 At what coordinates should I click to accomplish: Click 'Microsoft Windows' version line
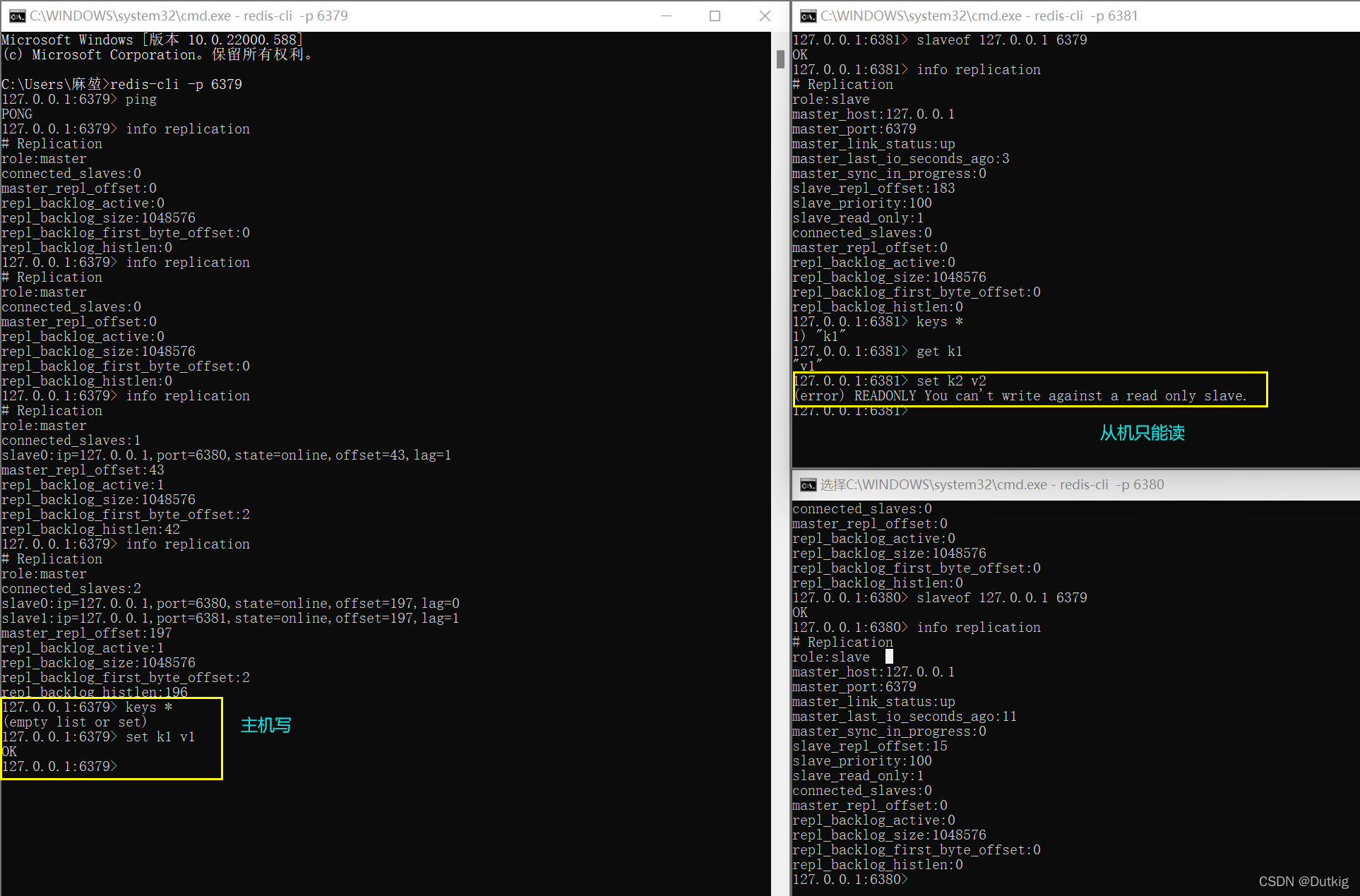[x=153, y=40]
